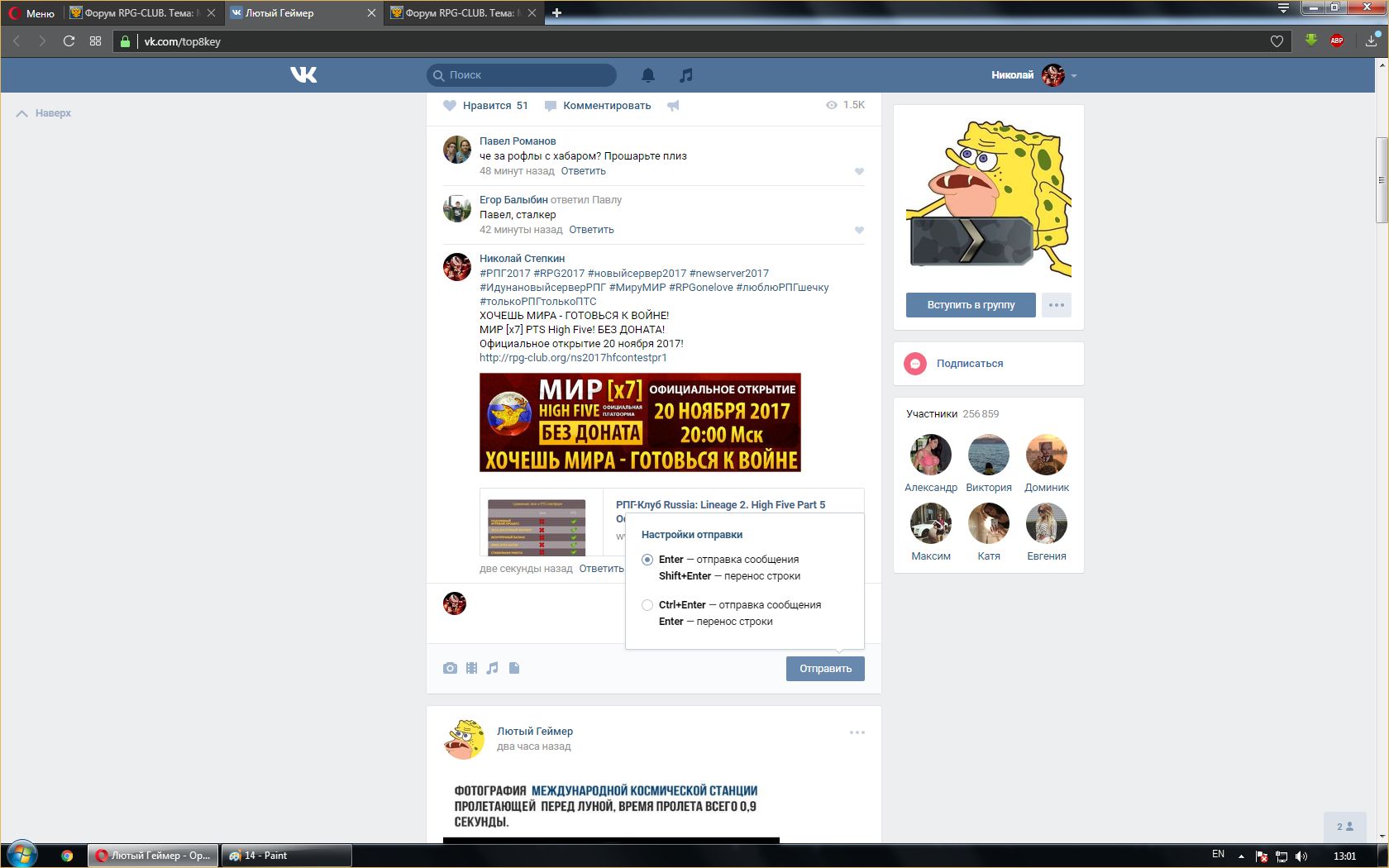Screen dimensions: 1389x868
Task: Open the Лютый Геймер post options menu
Action: coord(857,732)
